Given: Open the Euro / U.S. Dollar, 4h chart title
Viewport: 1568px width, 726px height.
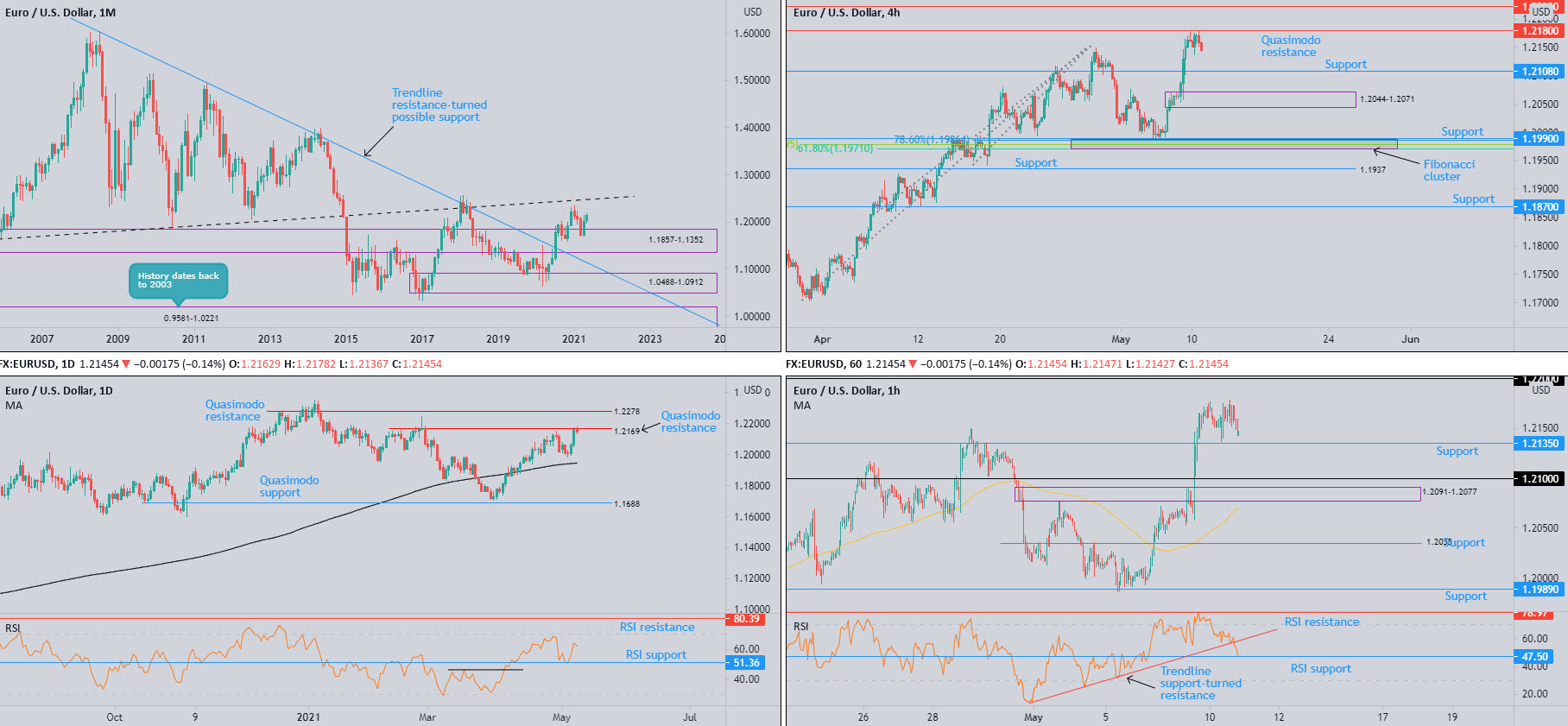Looking at the screenshot, I should click(x=846, y=13).
